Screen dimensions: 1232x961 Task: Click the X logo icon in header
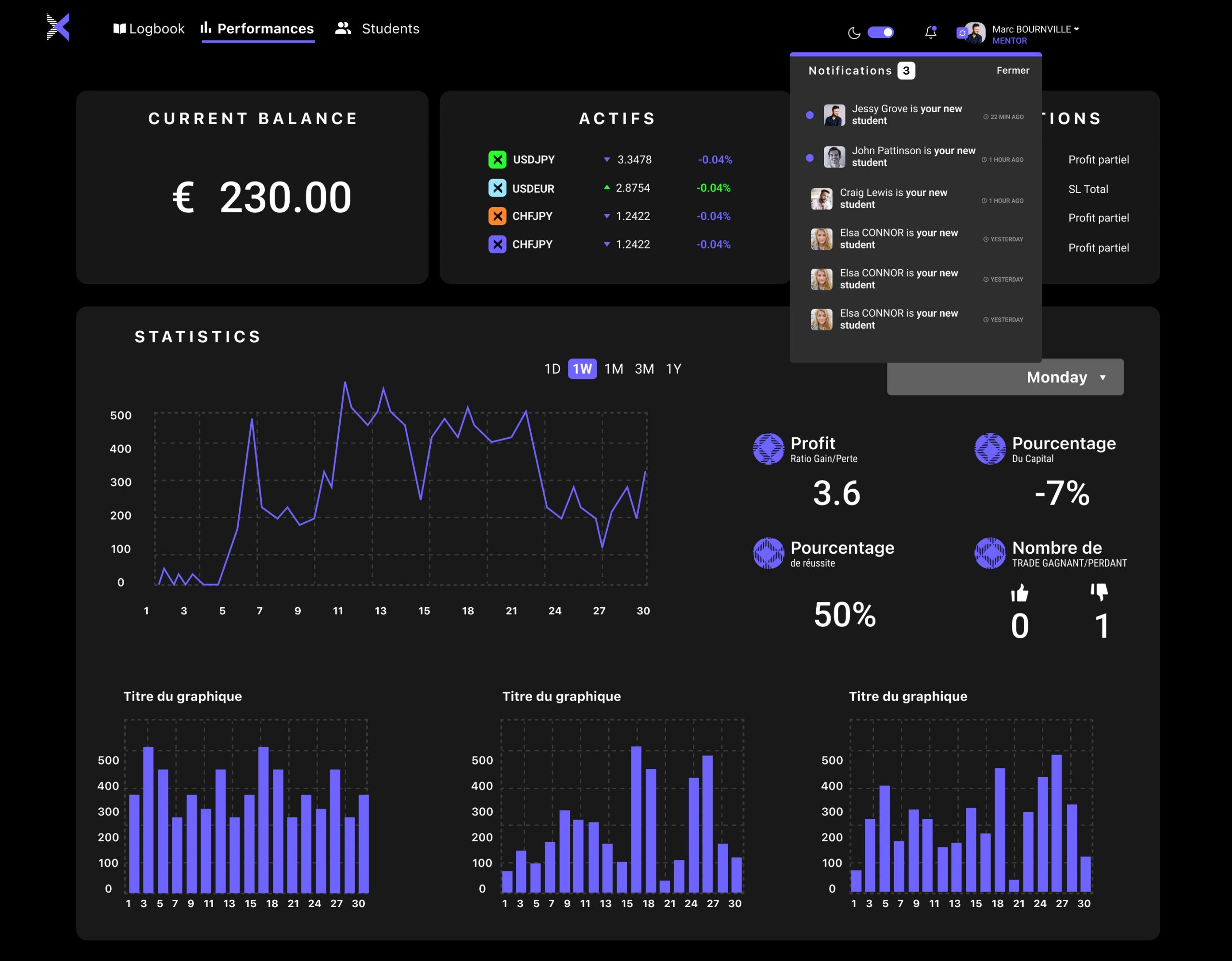[58, 27]
